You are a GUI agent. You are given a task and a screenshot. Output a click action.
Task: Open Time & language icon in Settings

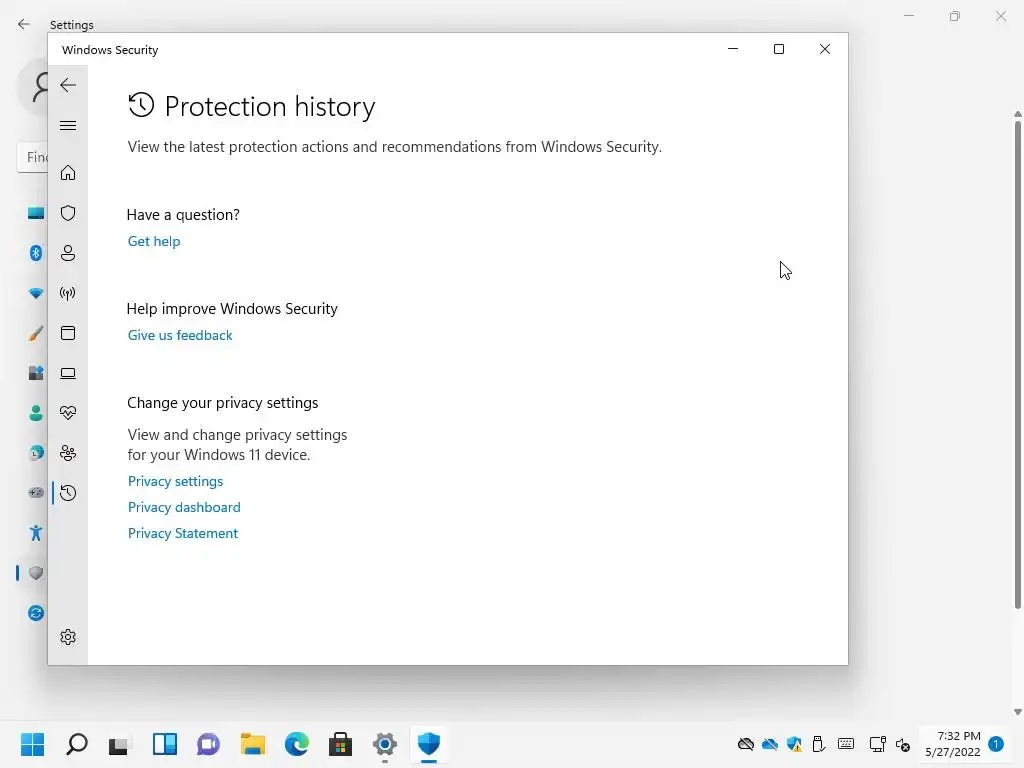(36, 453)
